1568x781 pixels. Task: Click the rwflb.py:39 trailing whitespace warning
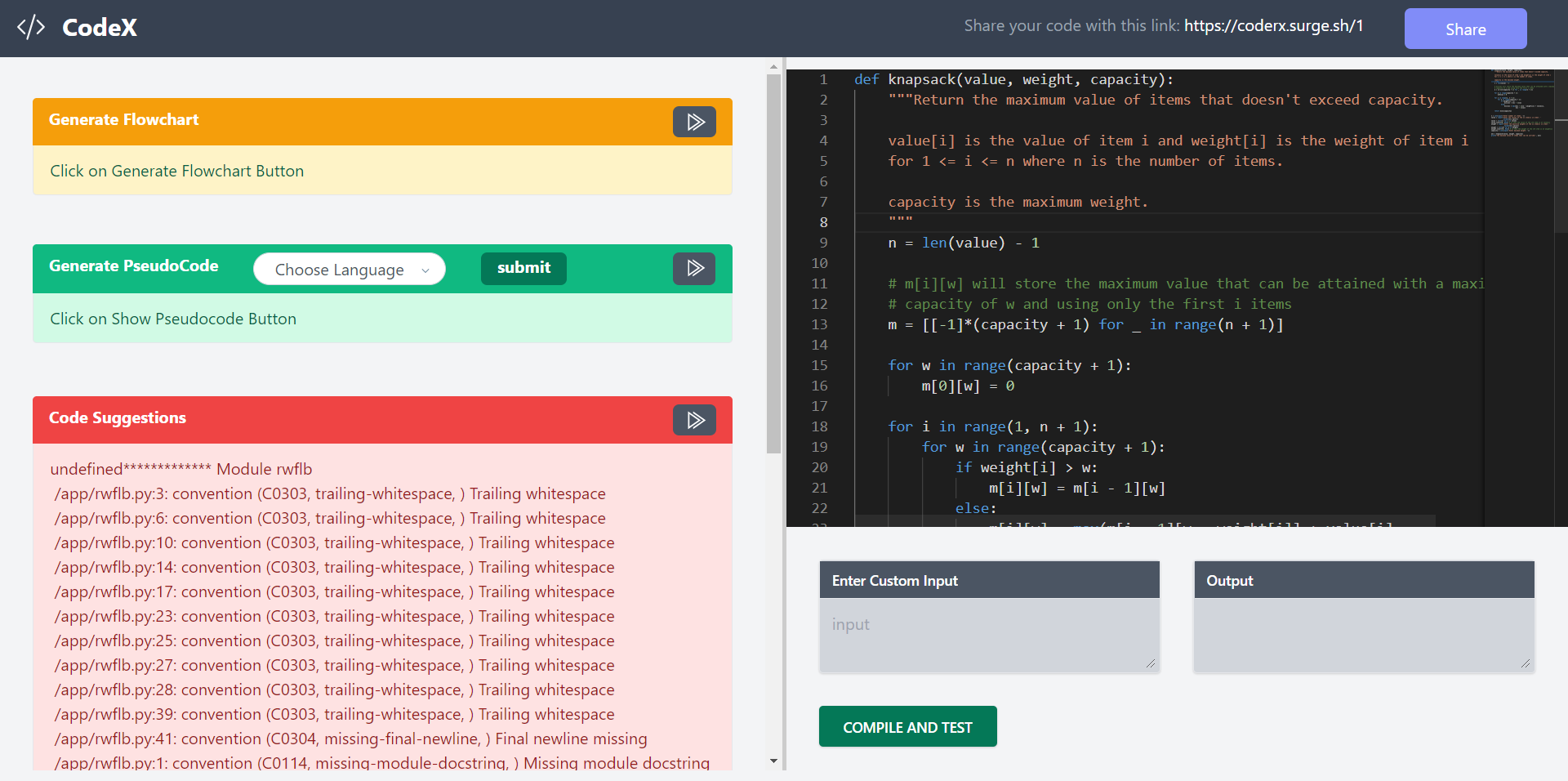tap(334, 714)
